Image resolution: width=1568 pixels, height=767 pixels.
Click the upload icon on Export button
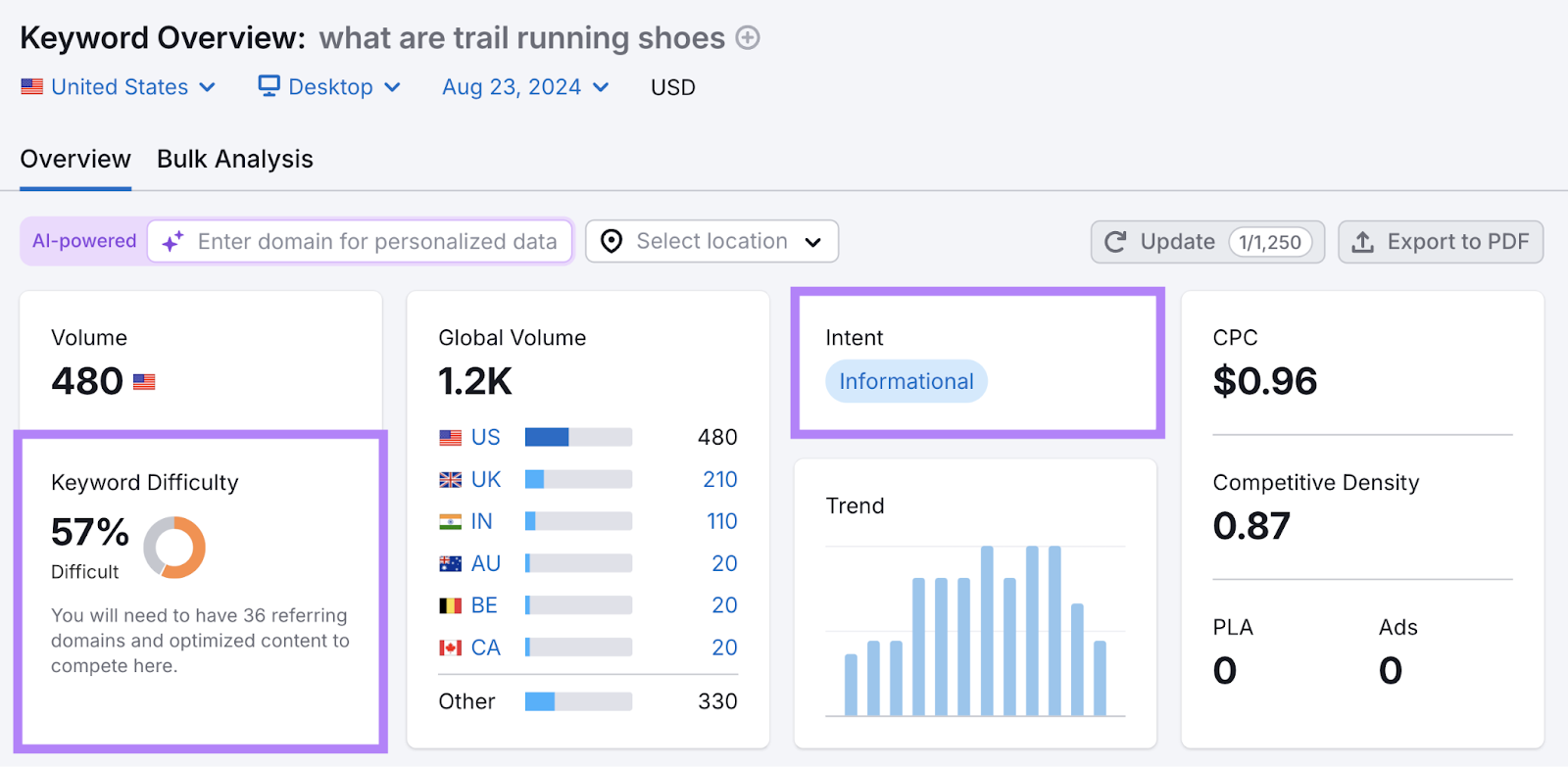[1362, 242]
